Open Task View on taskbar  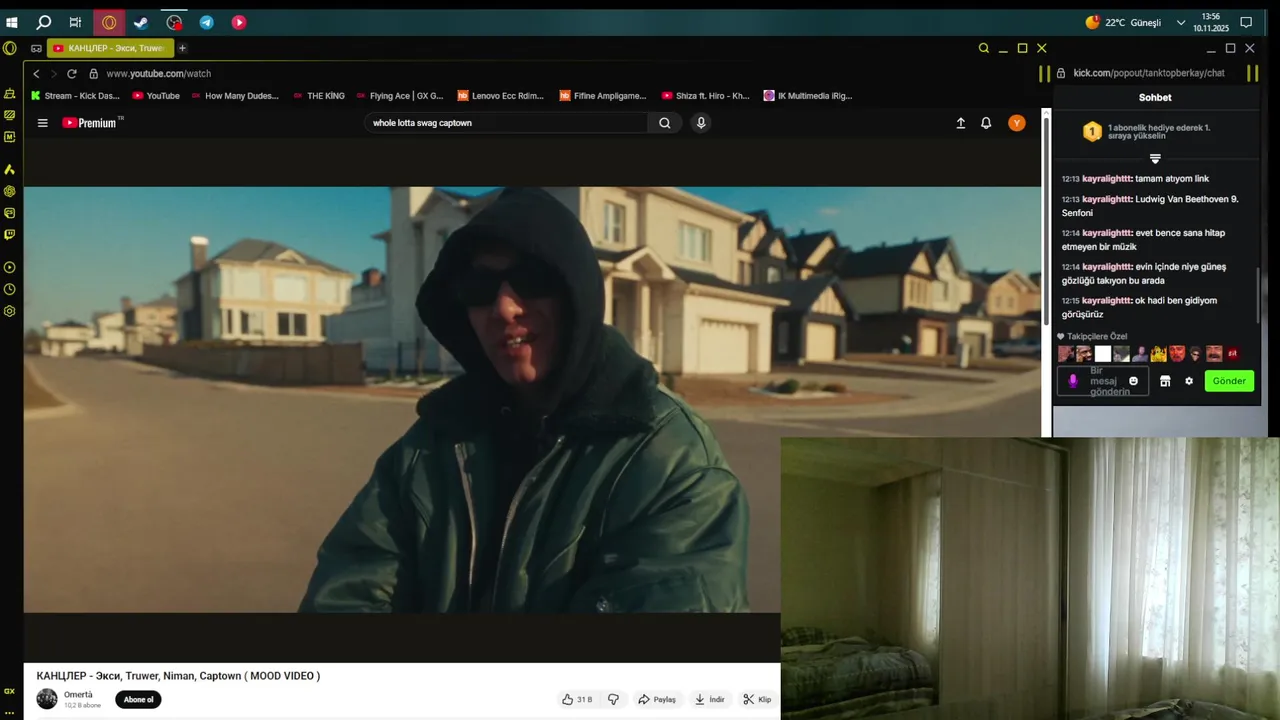(75, 22)
